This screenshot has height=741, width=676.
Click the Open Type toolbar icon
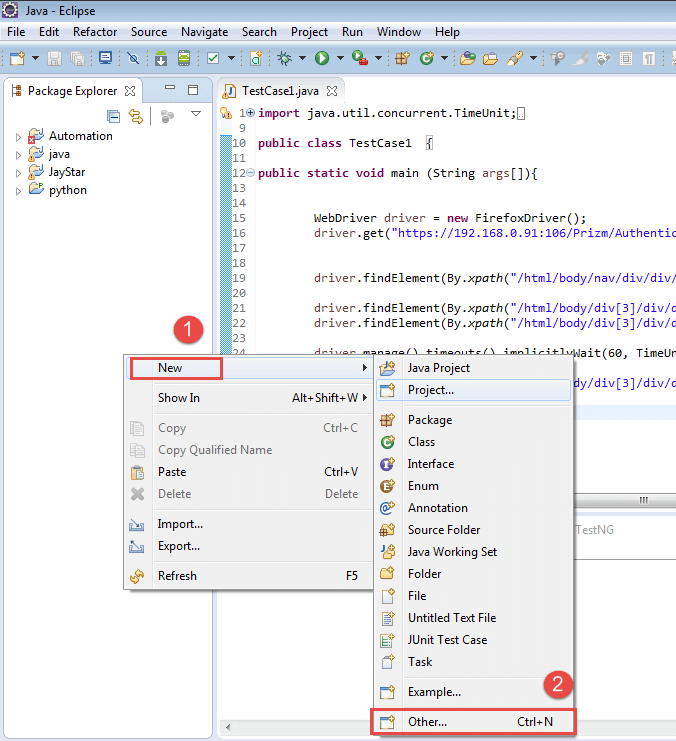[467, 59]
